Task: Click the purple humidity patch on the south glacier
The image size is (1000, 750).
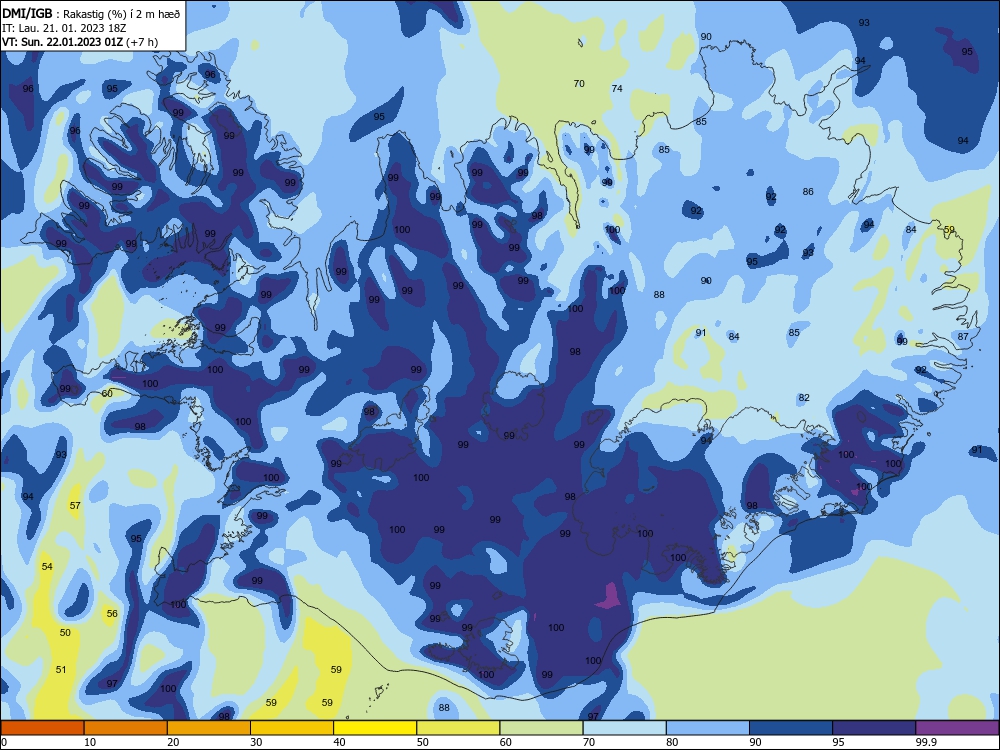Action: pyautogui.click(x=610, y=596)
